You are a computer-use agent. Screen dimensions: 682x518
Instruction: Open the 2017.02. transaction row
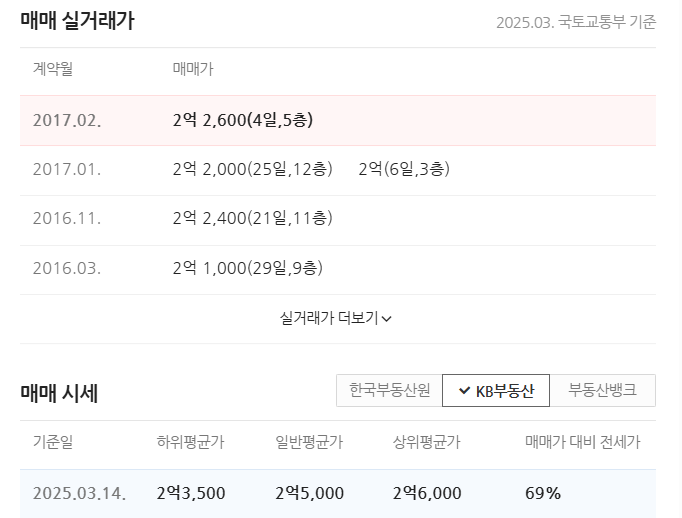pyautogui.click(x=338, y=120)
